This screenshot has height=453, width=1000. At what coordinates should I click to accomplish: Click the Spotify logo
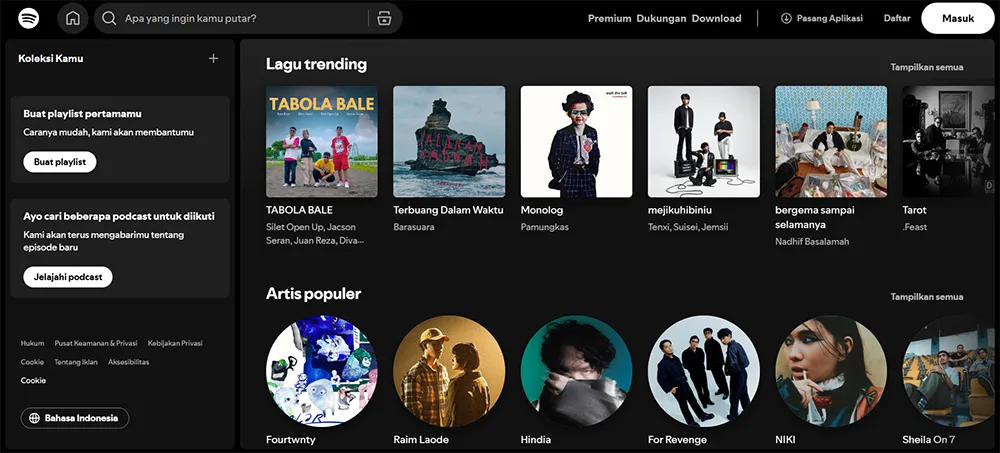(x=29, y=18)
